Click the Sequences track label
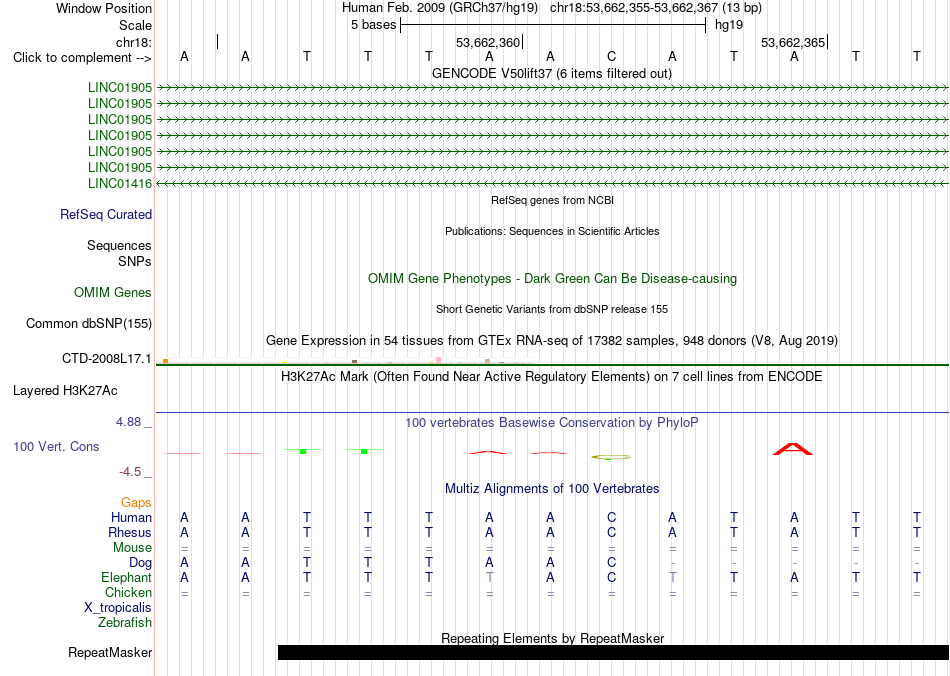 click(119, 245)
